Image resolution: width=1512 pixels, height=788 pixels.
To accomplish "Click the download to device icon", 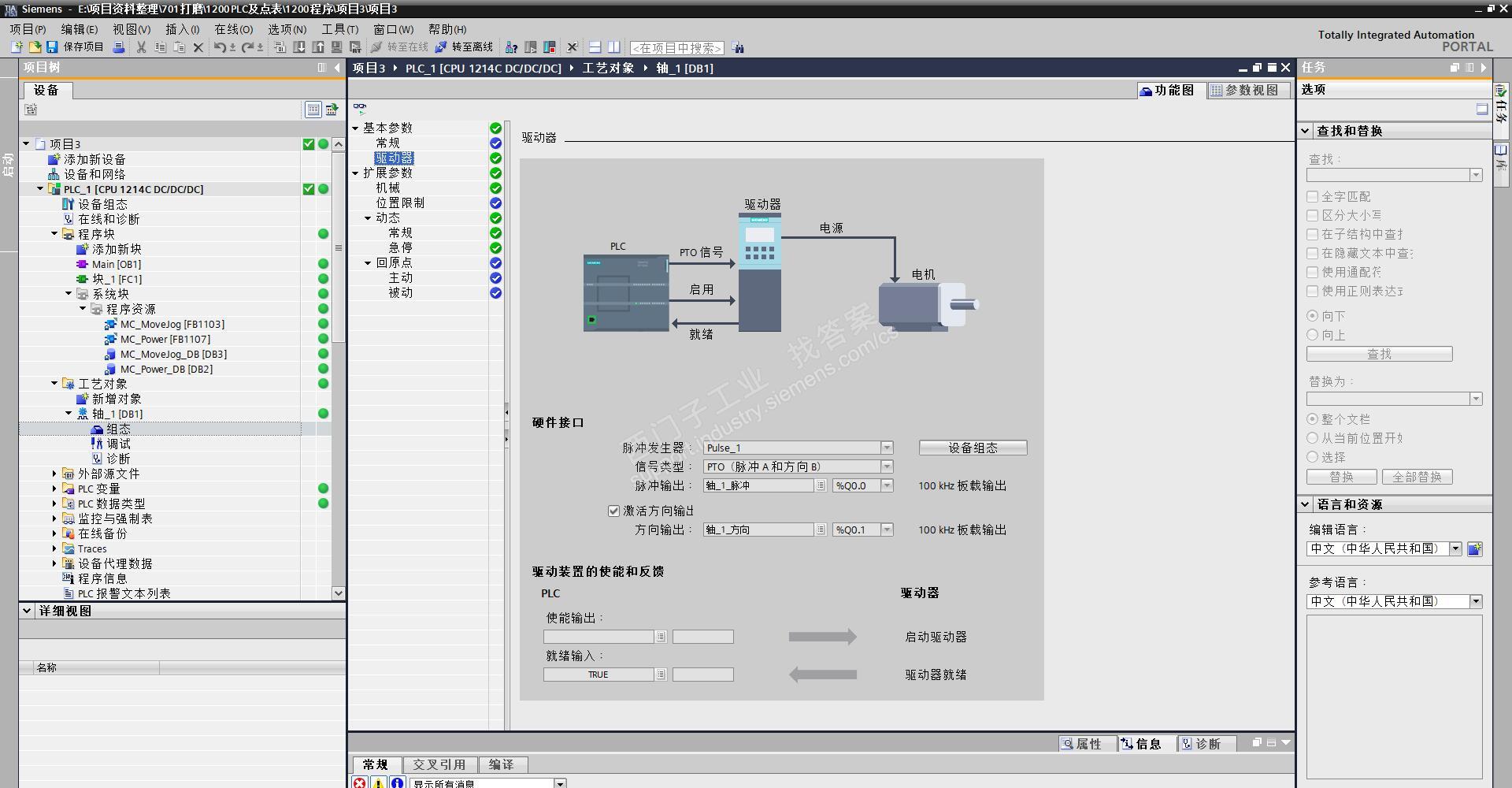I will (299, 47).
